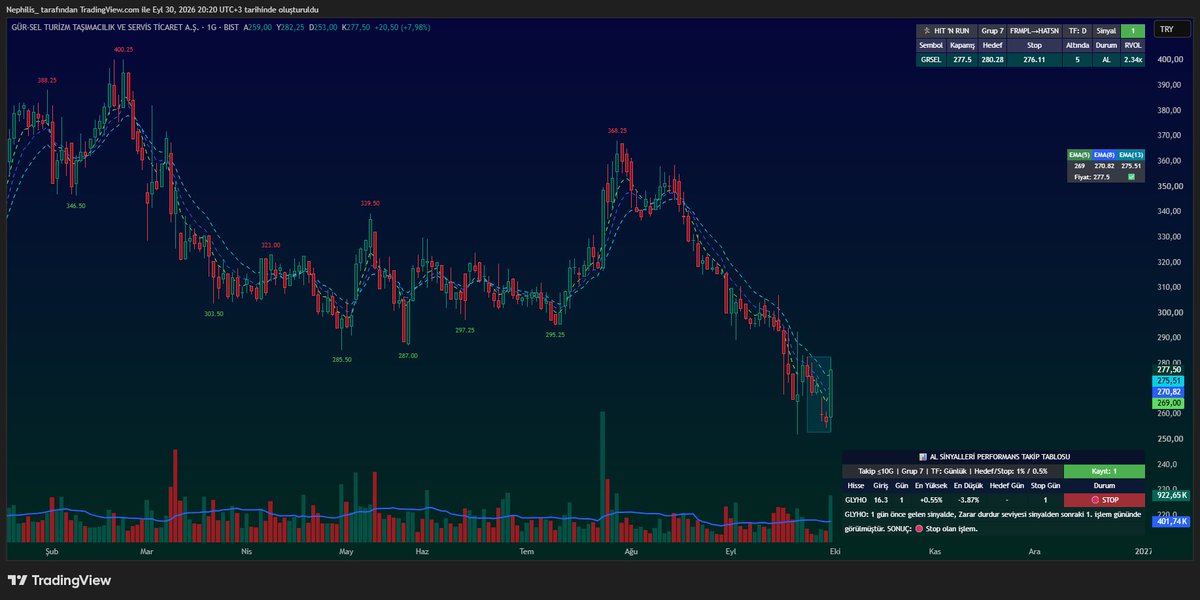
Task: Click the 368.25 high marker on chart
Action: coord(617,131)
